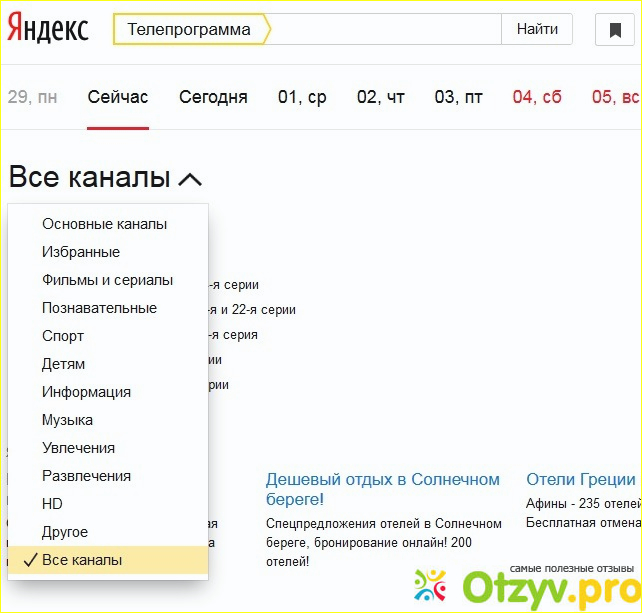The height and width of the screenshot is (613, 642).
Task: Choose the Спорт channel category
Action: 63,336
